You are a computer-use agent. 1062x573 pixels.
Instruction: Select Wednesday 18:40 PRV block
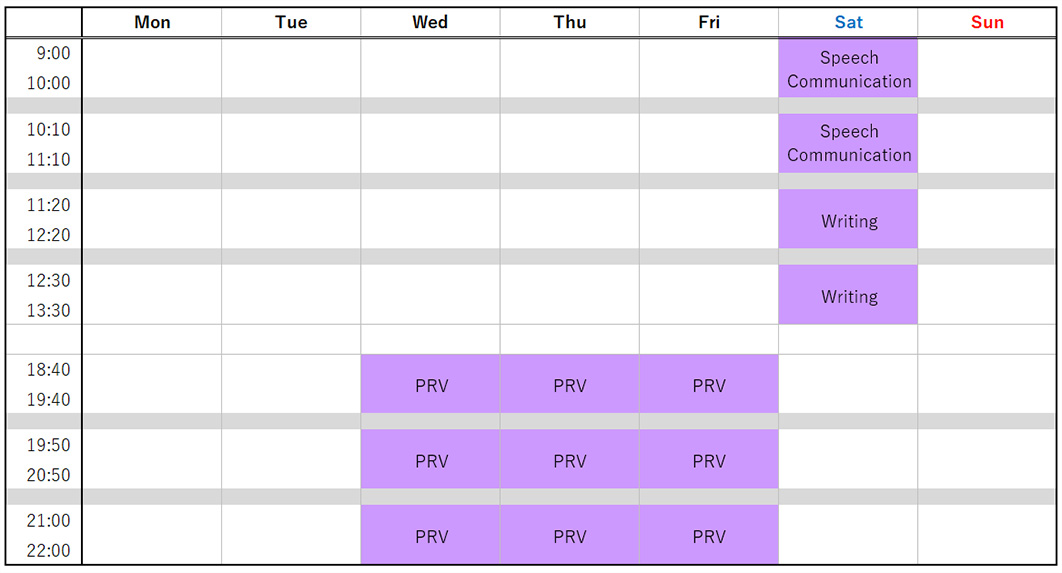coord(431,385)
